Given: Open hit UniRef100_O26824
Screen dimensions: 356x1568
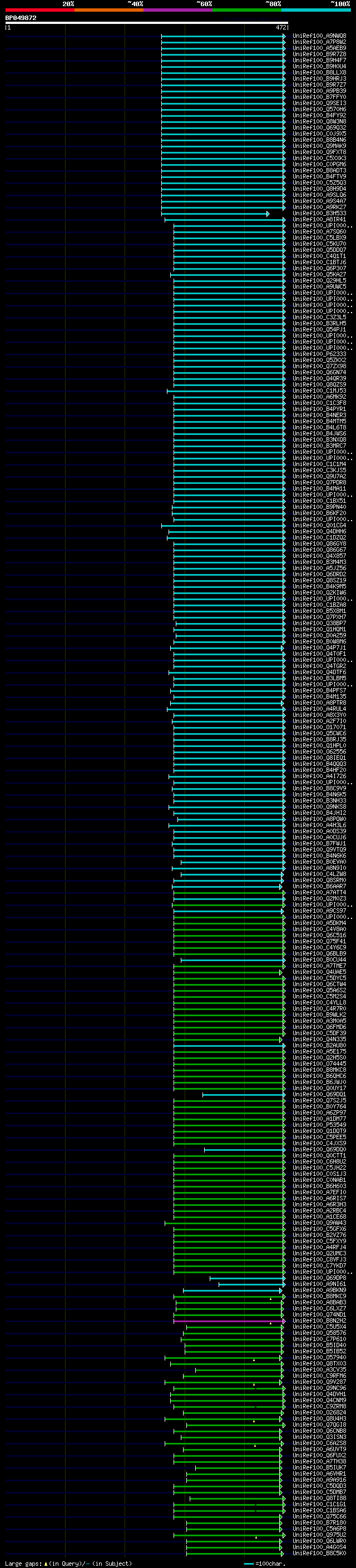Looking at the screenshot, I should [x=319, y=1412].
